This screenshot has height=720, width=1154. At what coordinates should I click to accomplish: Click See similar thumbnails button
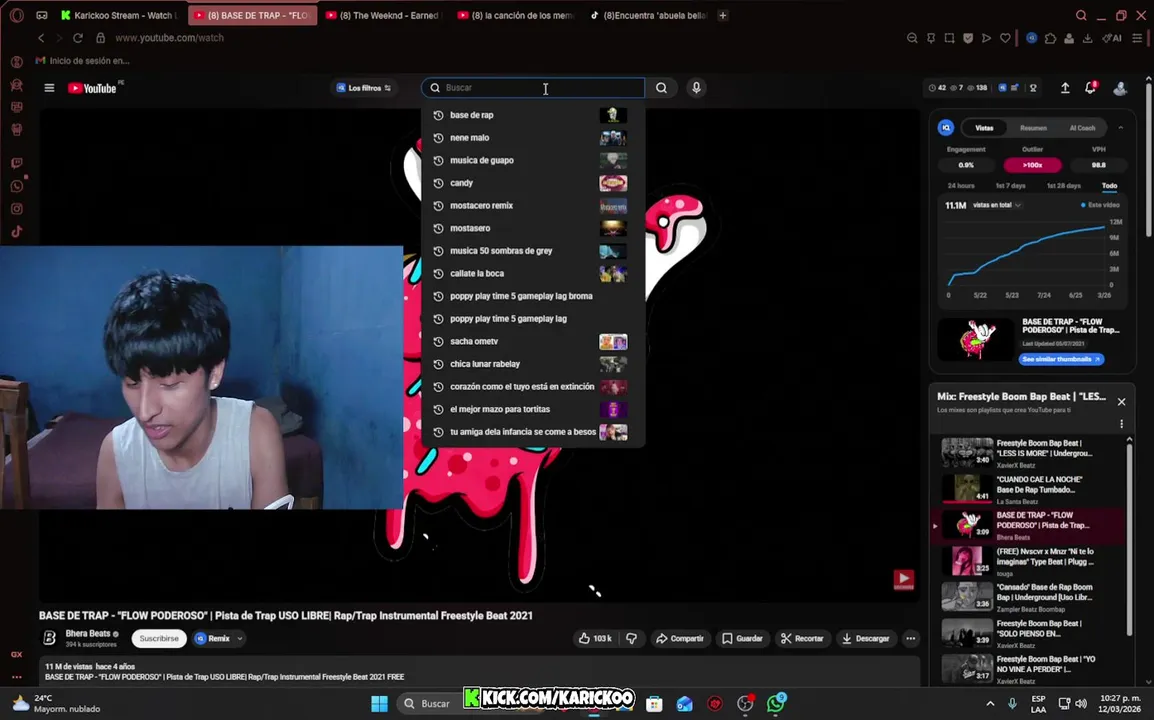click(1061, 359)
